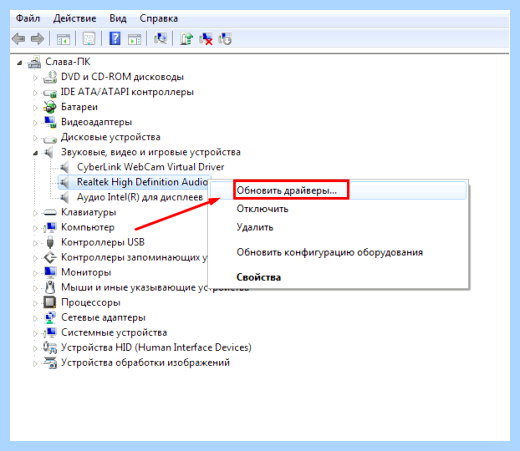Image resolution: width=520 pixels, height=451 pixels.
Task: Click the Процессоры chip icon
Action: 50,302
